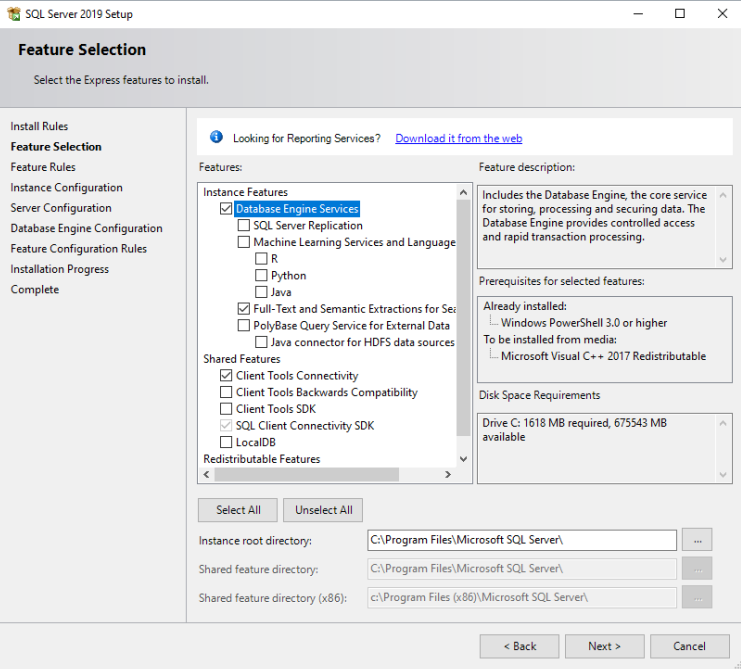Minimize the SQL Server 2019 Setup window

638,14
